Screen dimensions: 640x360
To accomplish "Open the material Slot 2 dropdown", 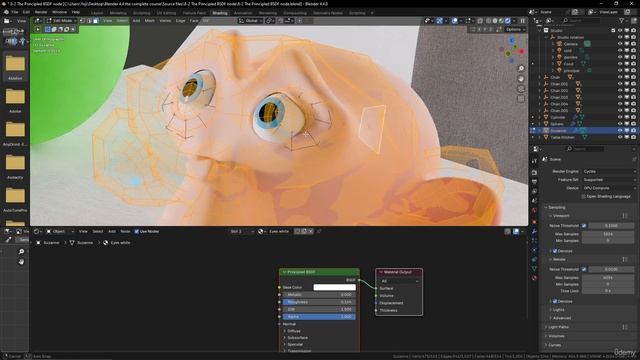I will coord(242,231).
